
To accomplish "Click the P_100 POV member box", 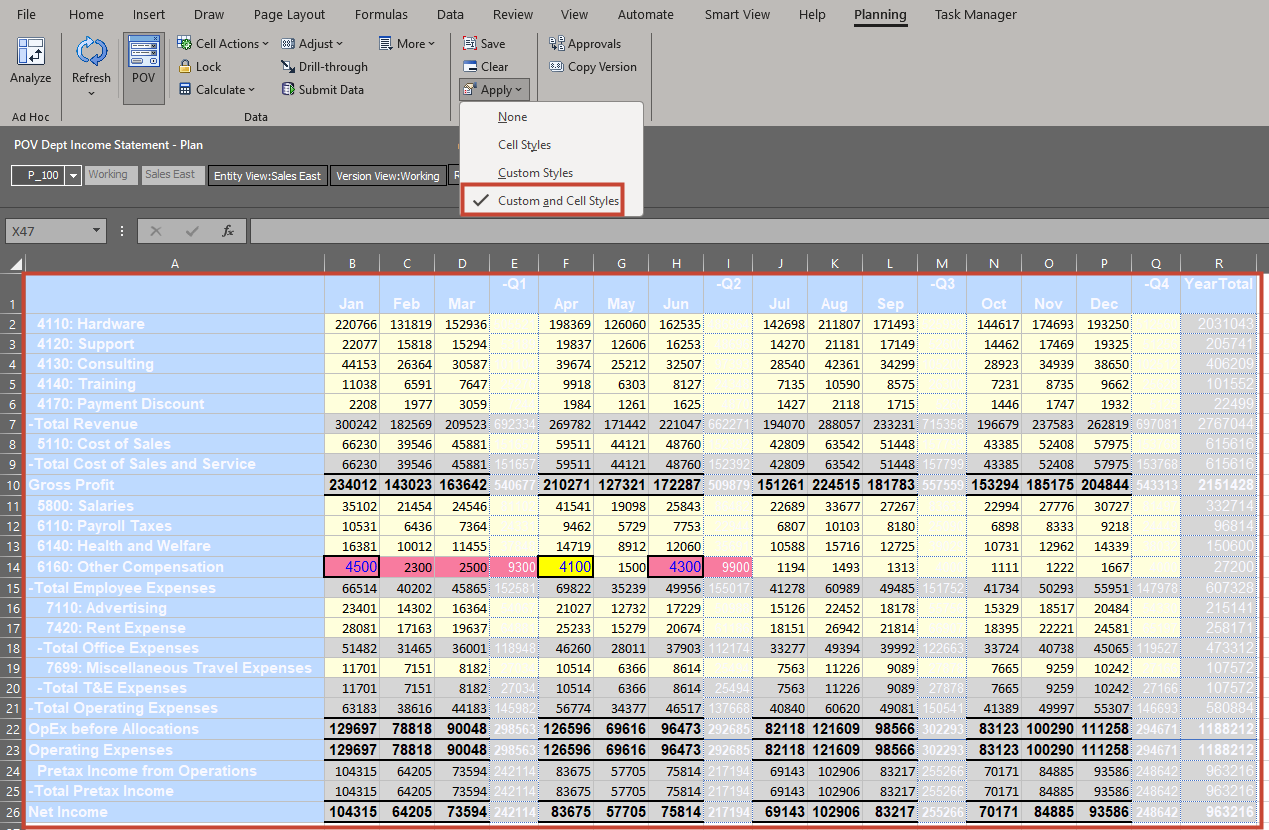I will [39, 176].
